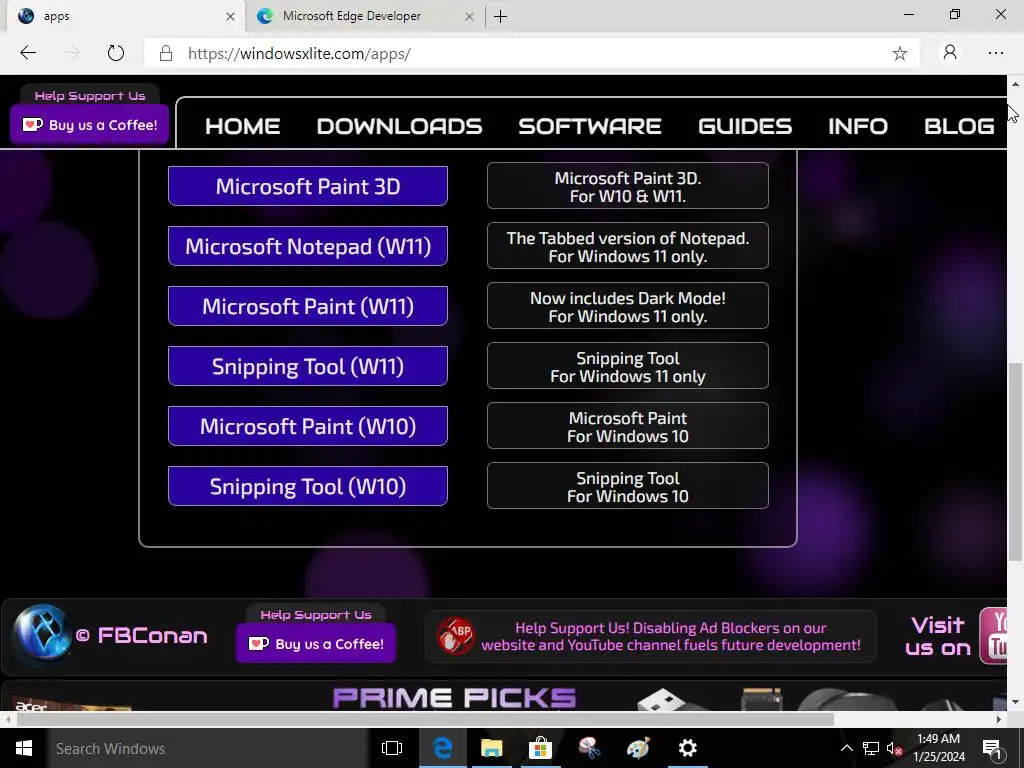Switch to Microsoft Edge Developer tab
This screenshot has width=1024, height=768.
[366, 16]
